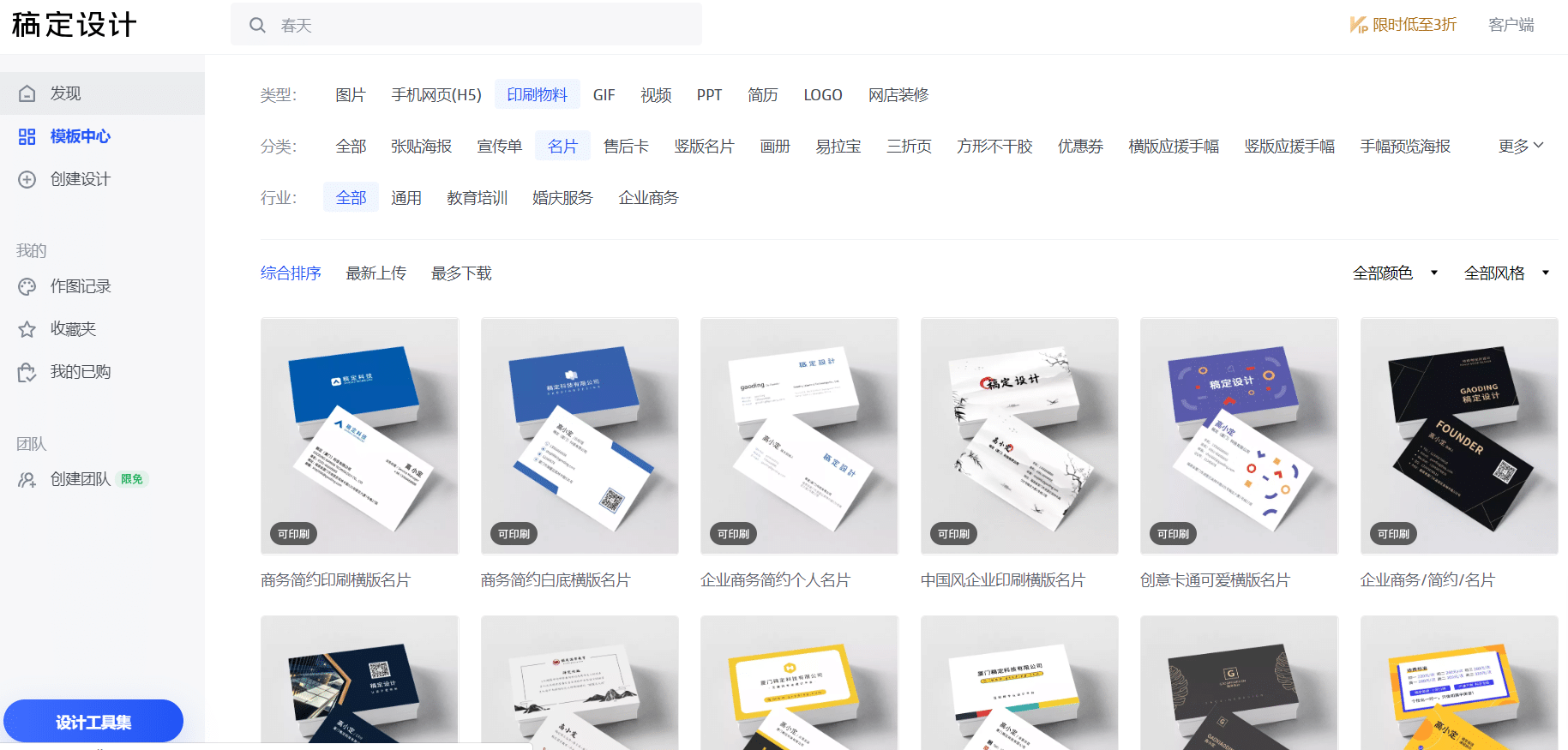The width and height of the screenshot is (1568, 750).
Task: Click the VIP icon next to 限时低至3折
Action: click(1359, 25)
